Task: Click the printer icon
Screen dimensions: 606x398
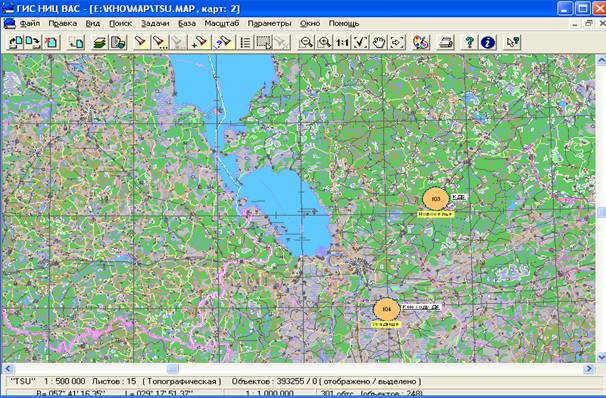Action: pyautogui.click(x=445, y=42)
